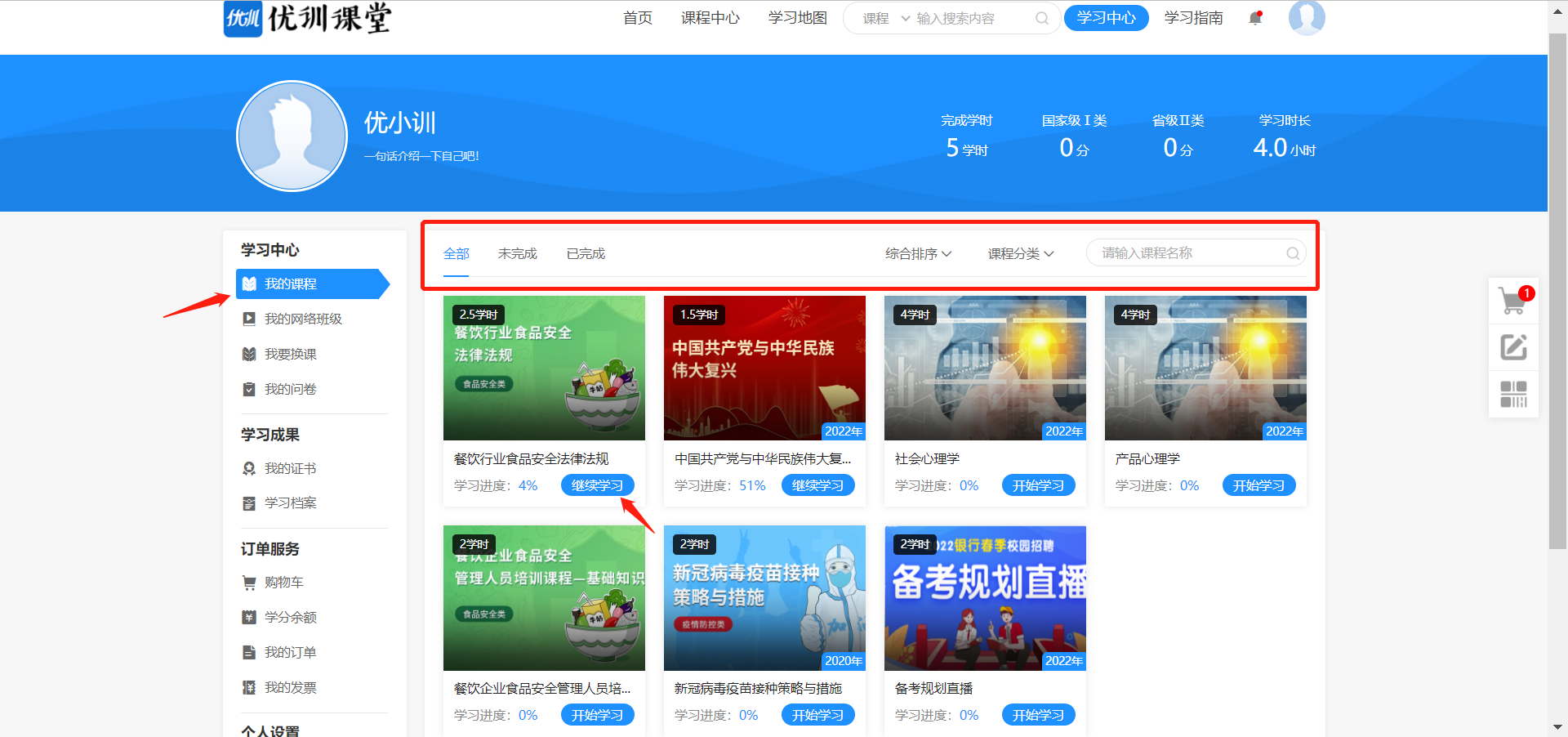This screenshot has height=737, width=1568.
Task: Click the magnifier icon in top search bar
Action: 1041,18
